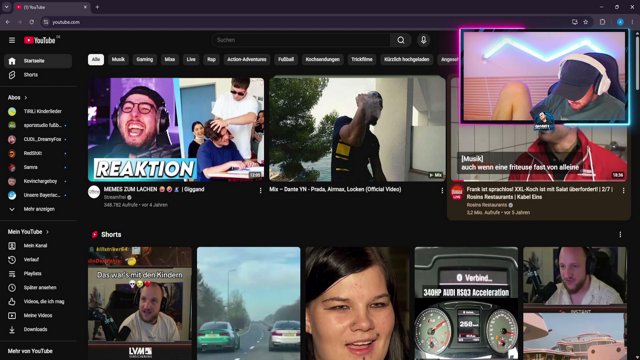Image resolution: width=640 pixels, height=360 pixels.
Task: Open Playlists in sidebar
Action: [x=38, y=273]
